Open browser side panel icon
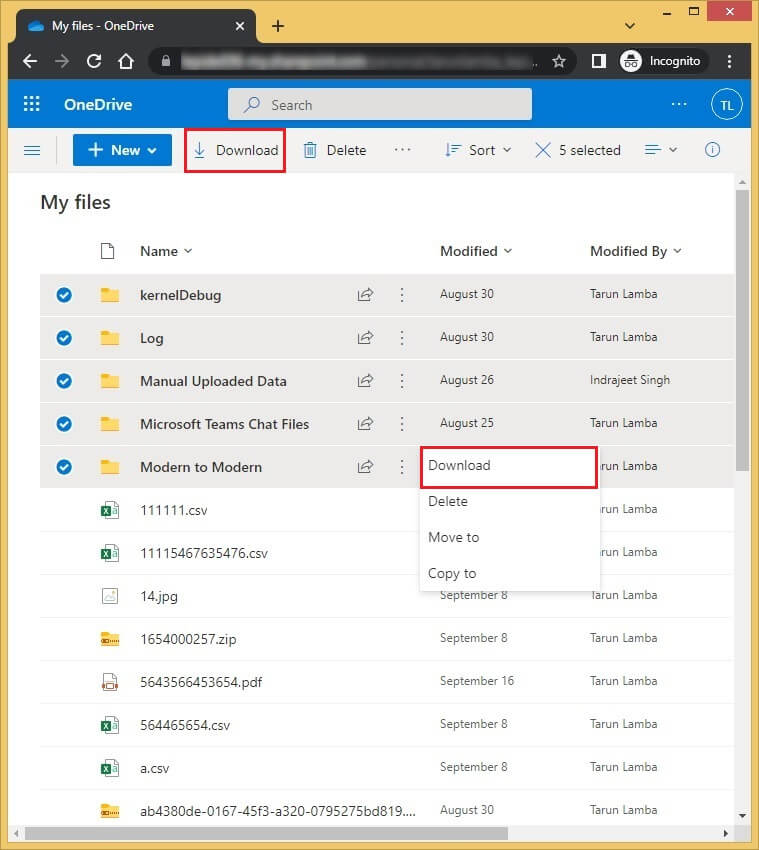759x850 pixels. click(599, 61)
